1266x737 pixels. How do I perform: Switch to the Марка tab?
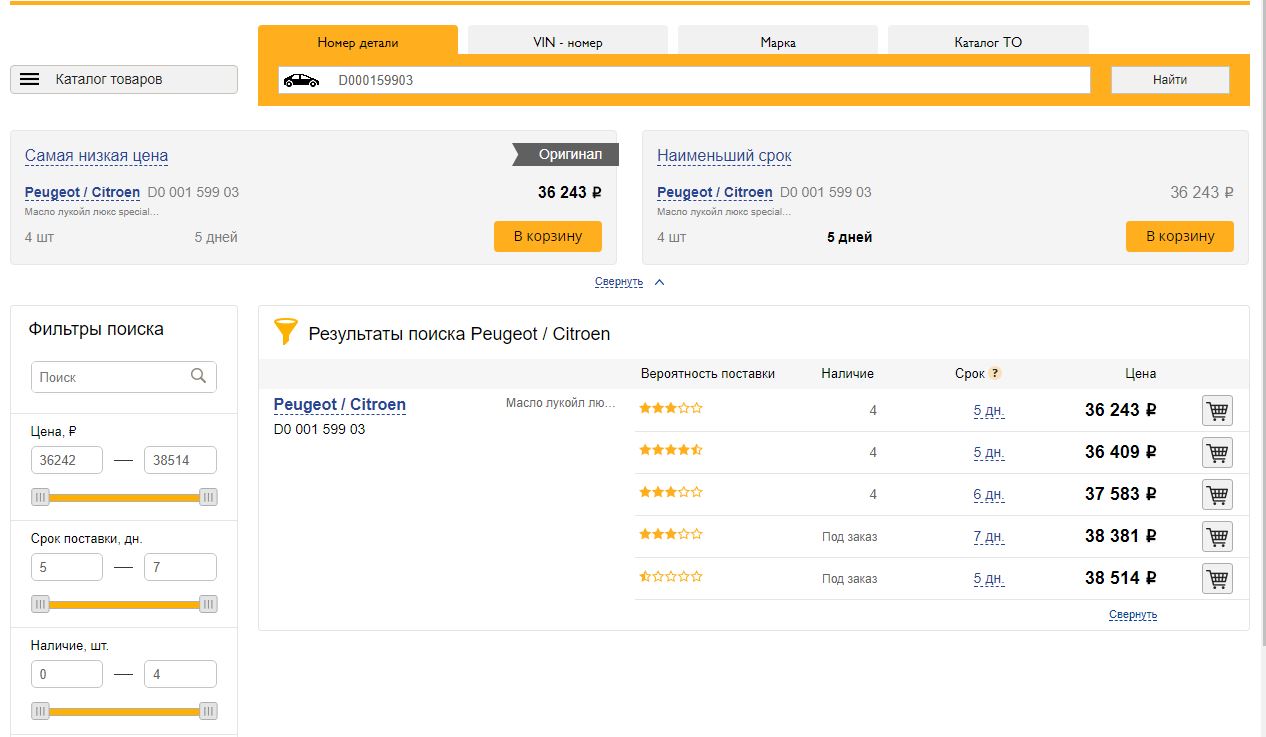click(x=778, y=41)
